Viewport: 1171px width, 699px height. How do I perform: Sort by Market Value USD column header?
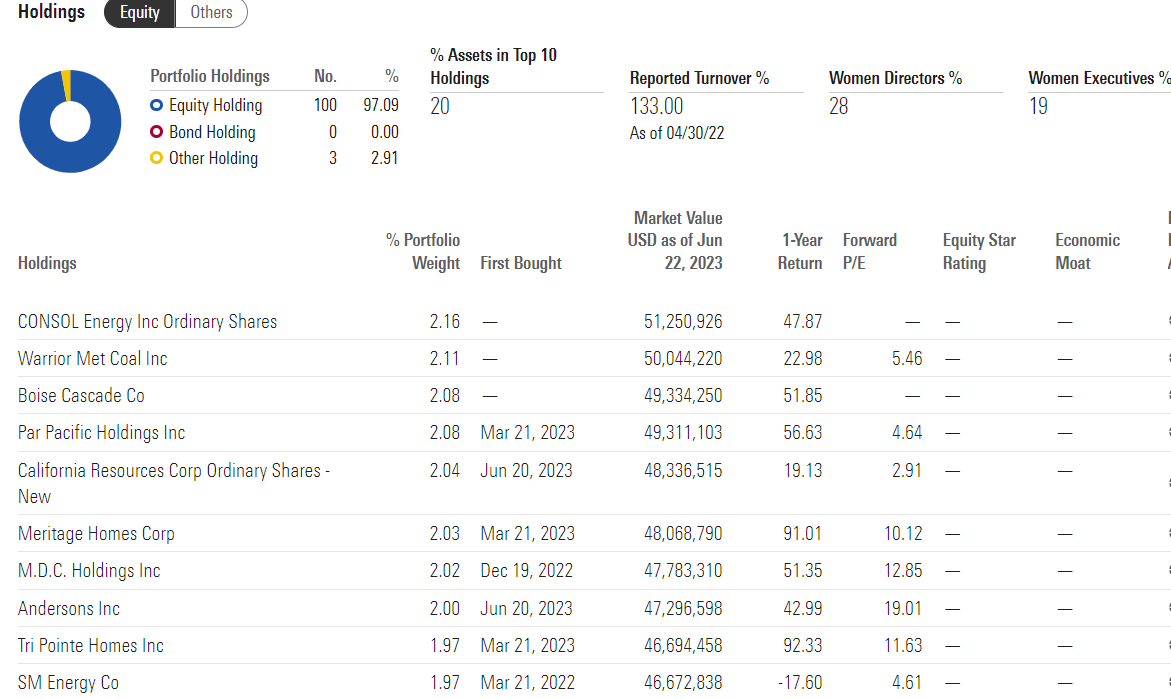click(675, 240)
